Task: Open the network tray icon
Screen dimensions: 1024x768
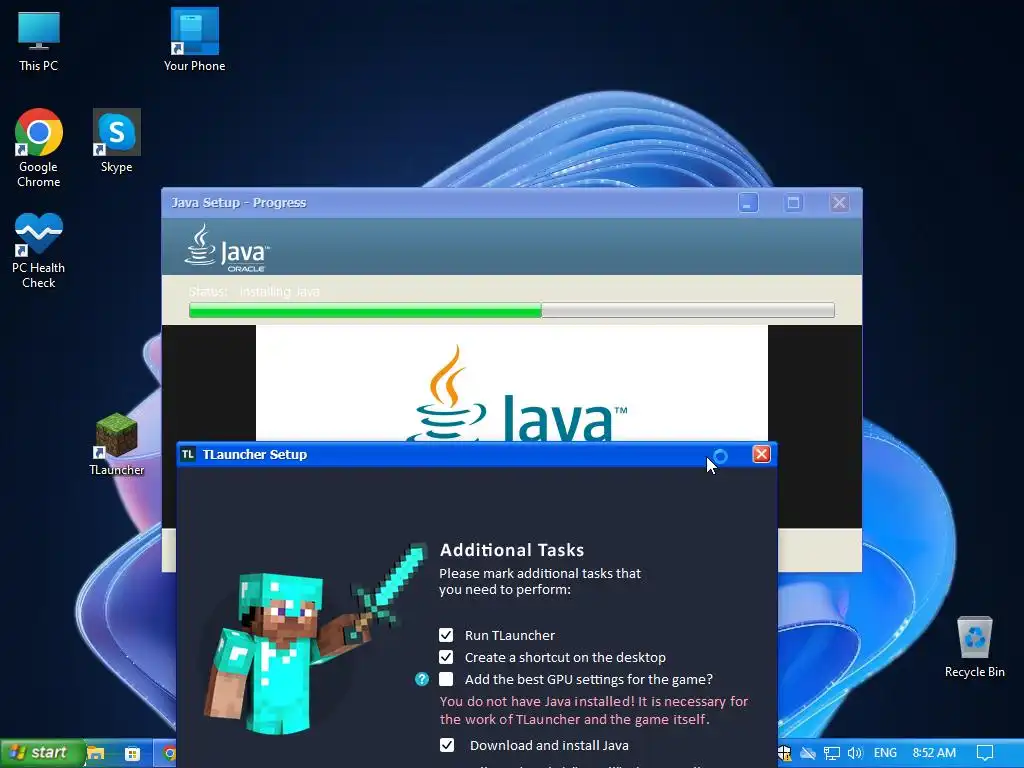Action: coord(831,753)
